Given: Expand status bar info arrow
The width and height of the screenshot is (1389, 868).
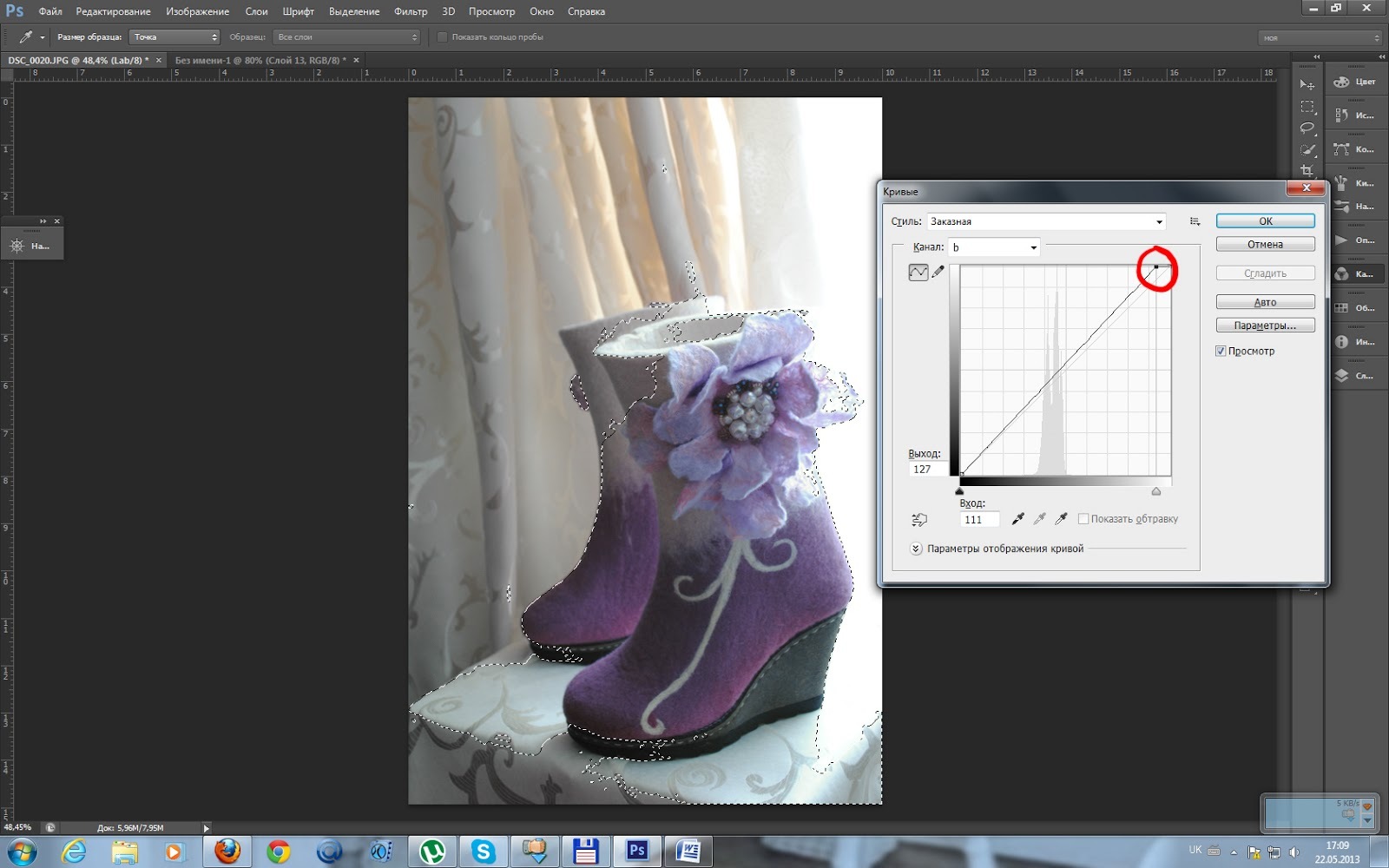Looking at the screenshot, I should click(206, 828).
